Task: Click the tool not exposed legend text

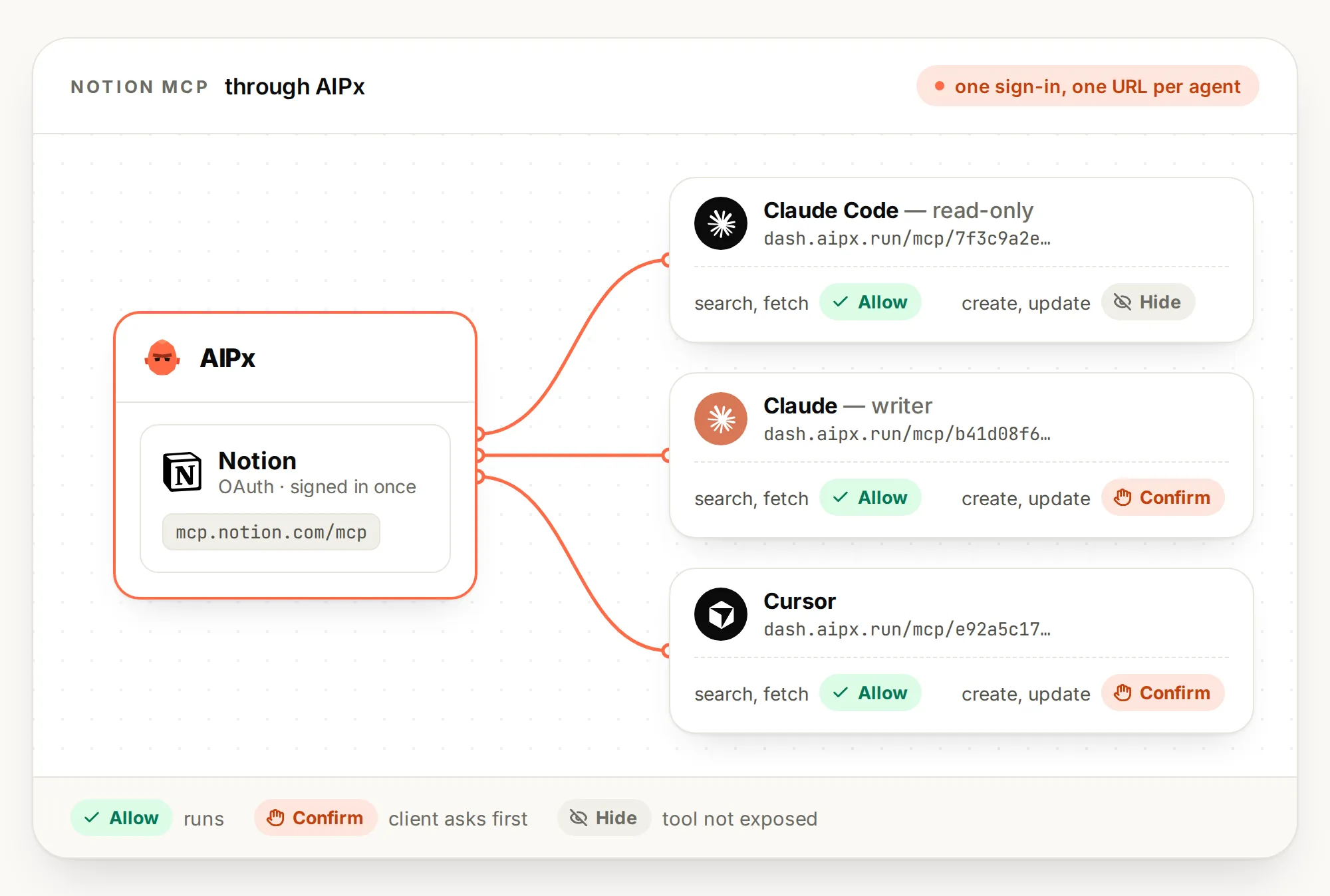Action: 739,819
